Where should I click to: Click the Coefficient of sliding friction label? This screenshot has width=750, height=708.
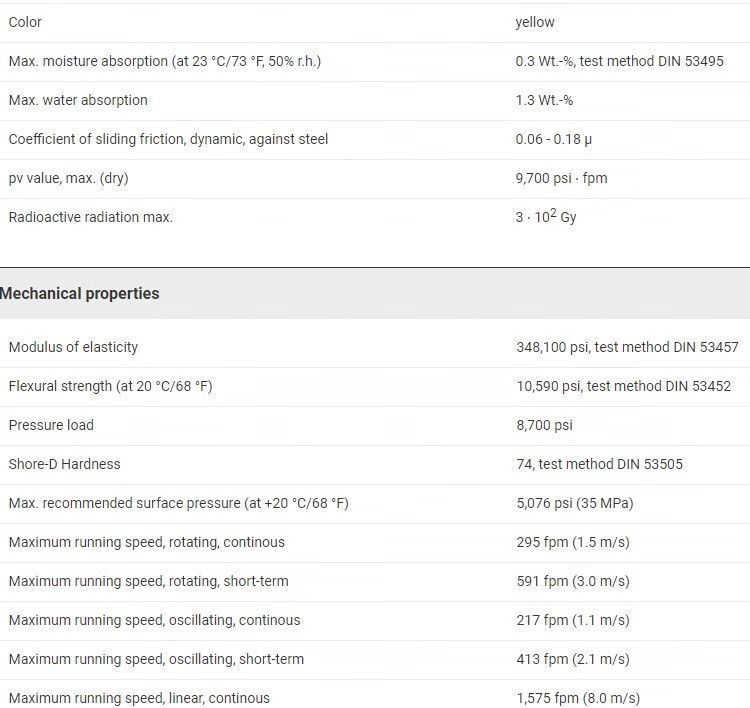(168, 139)
